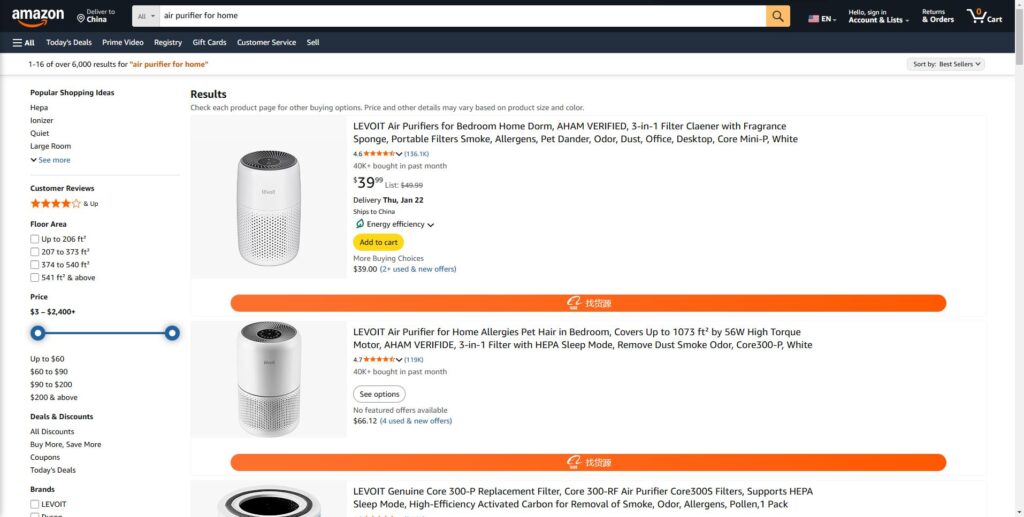Screen dimensions: 1024x517
Task: Open the search category All dropdown
Action: click(146, 16)
